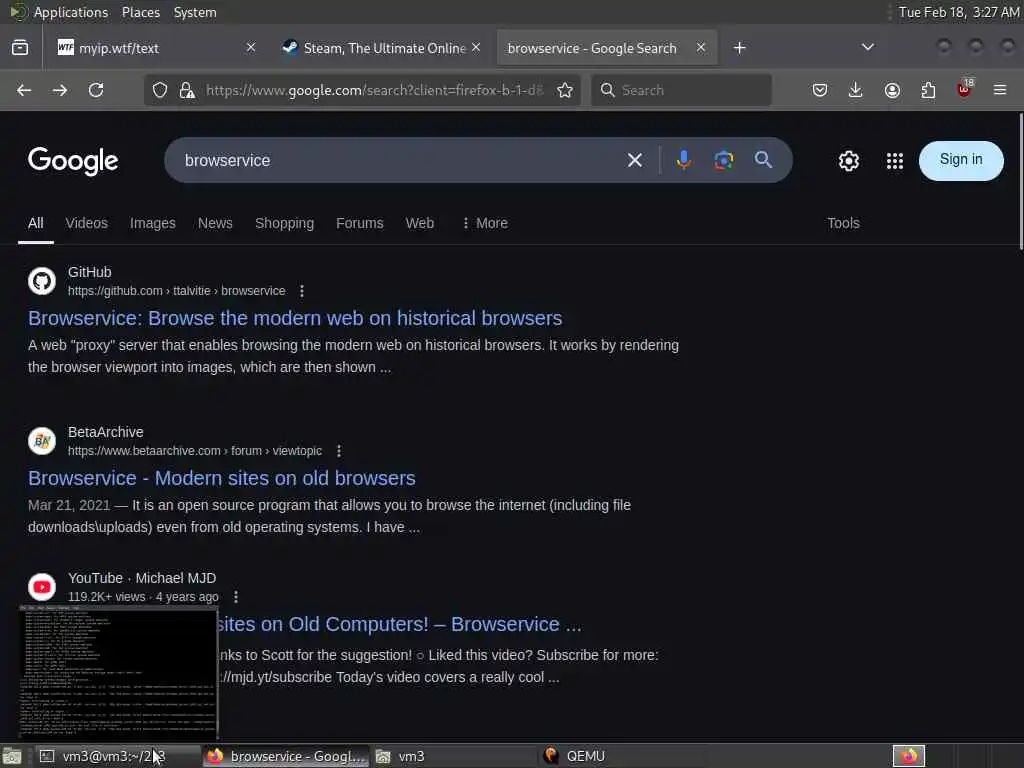1024x768 pixels.
Task: Select the Videos search filter
Action: click(x=86, y=223)
